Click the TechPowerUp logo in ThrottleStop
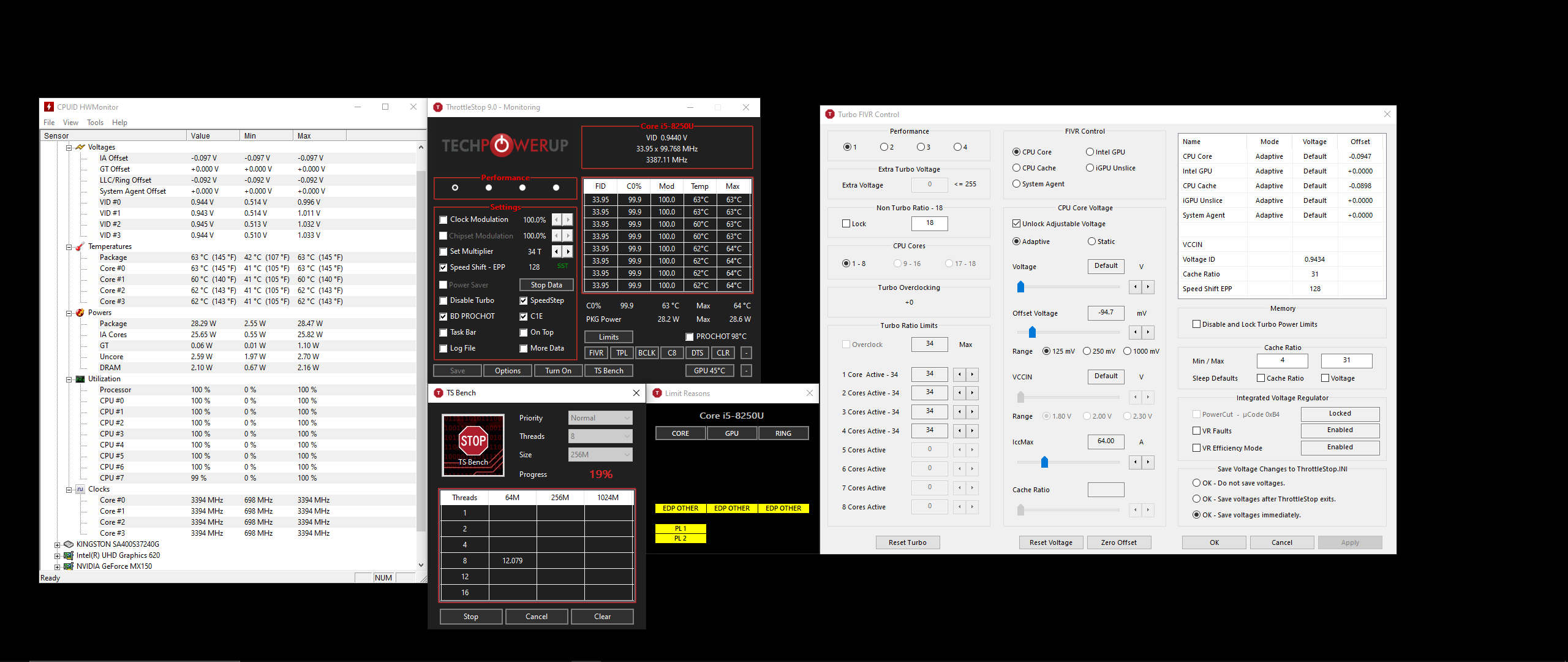 tap(505, 145)
